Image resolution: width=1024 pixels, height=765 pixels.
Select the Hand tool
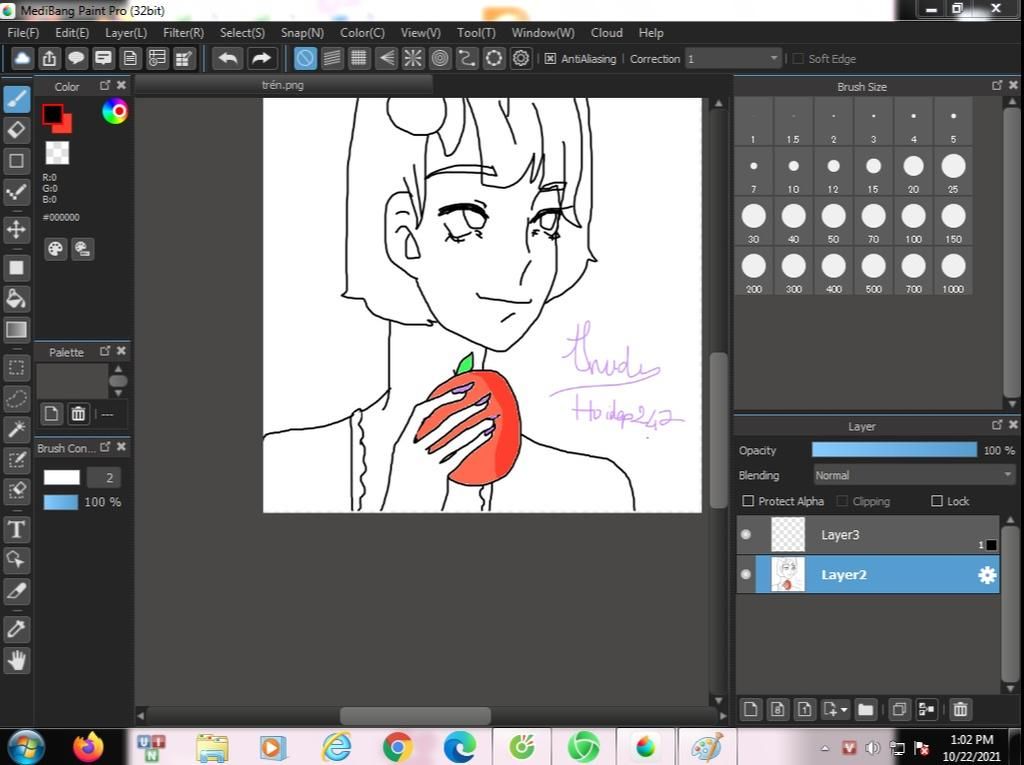coord(16,660)
